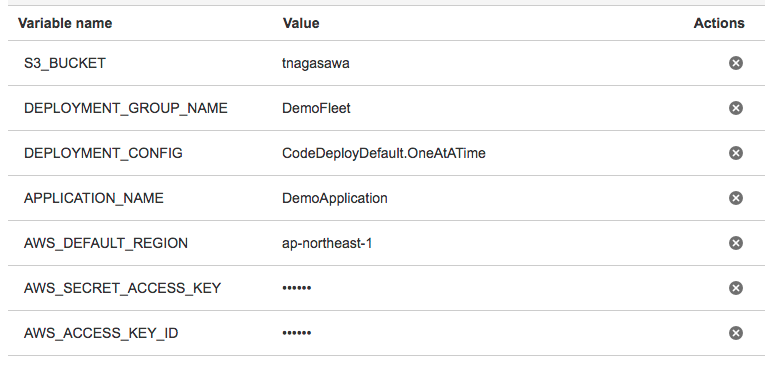Click the Actions column header
Screen dimensions: 777x365
point(719,23)
